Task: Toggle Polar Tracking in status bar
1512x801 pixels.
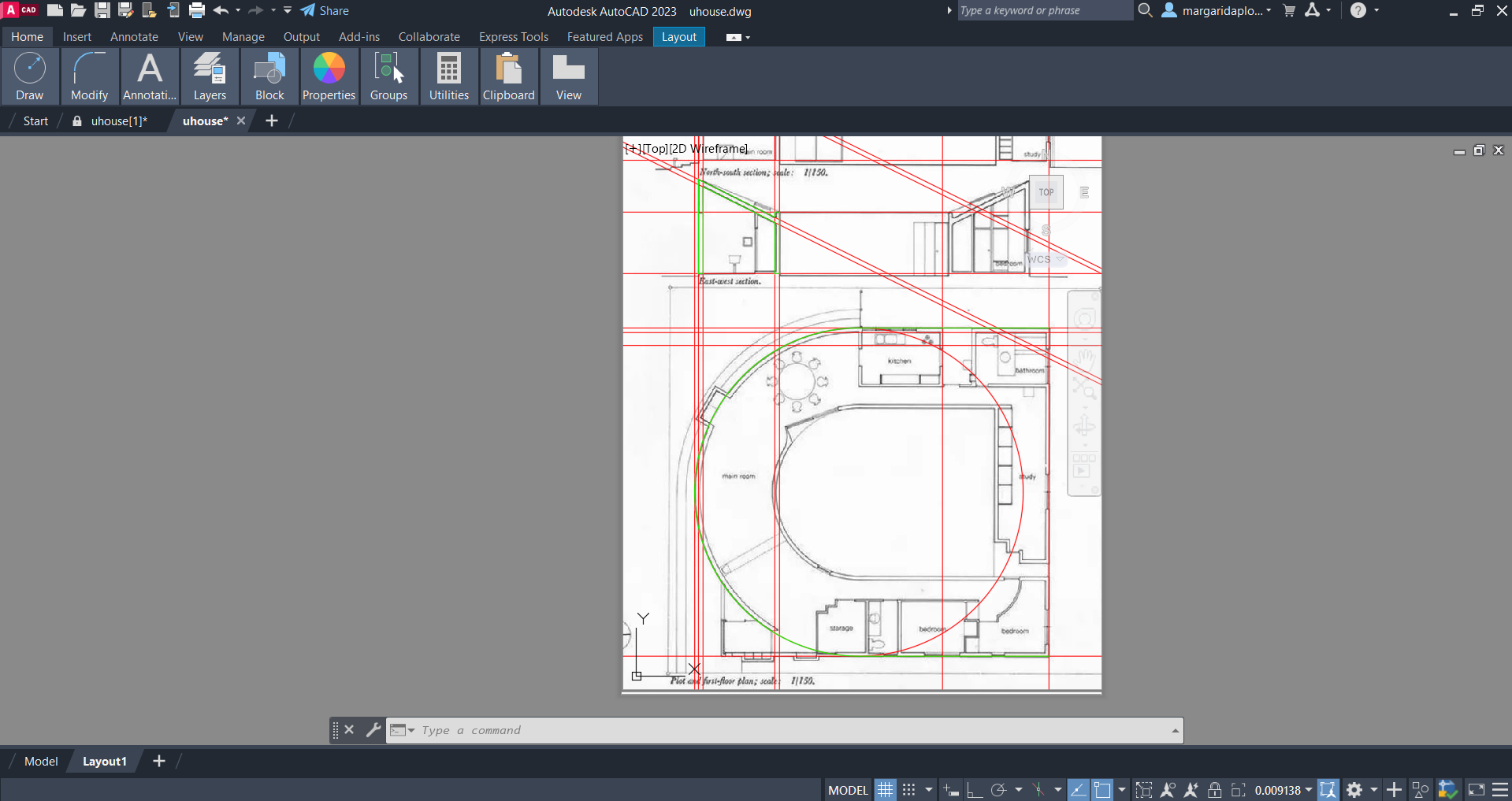Action: 998,790
